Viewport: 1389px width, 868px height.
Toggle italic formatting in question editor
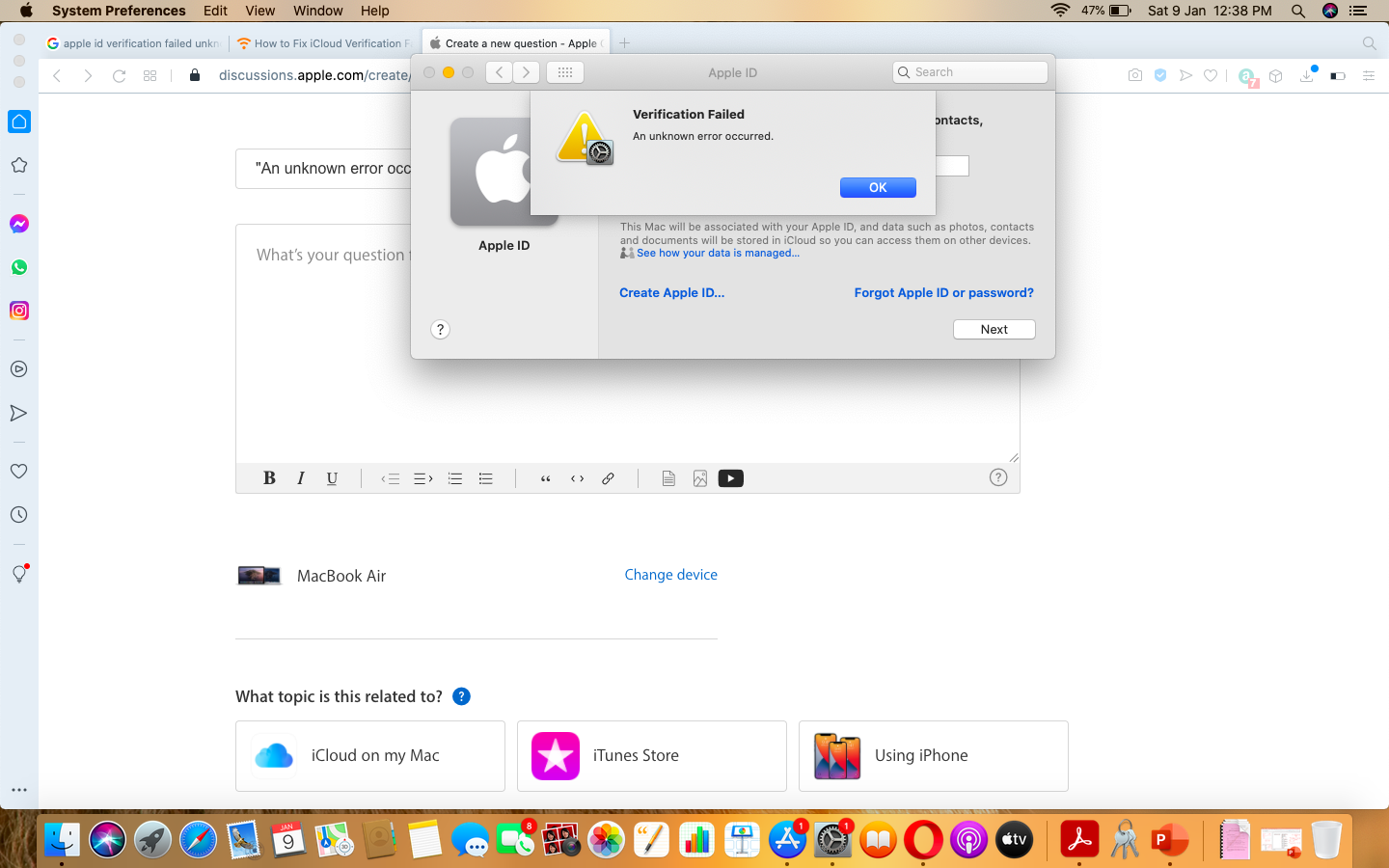pos(301,478)
